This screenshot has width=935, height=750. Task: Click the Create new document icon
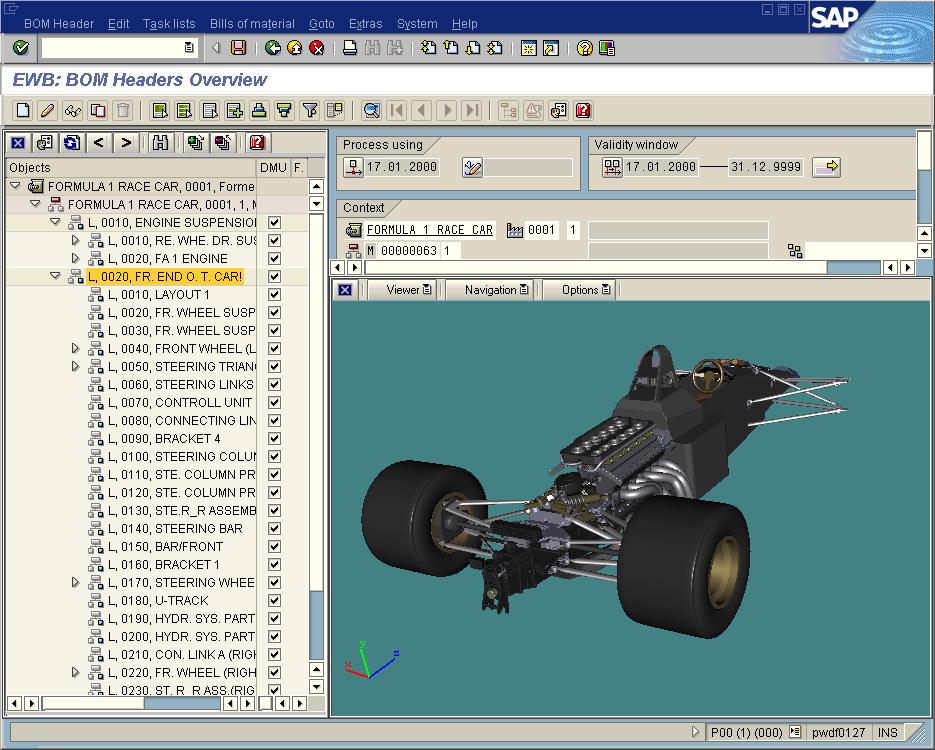tap(22, 111)
